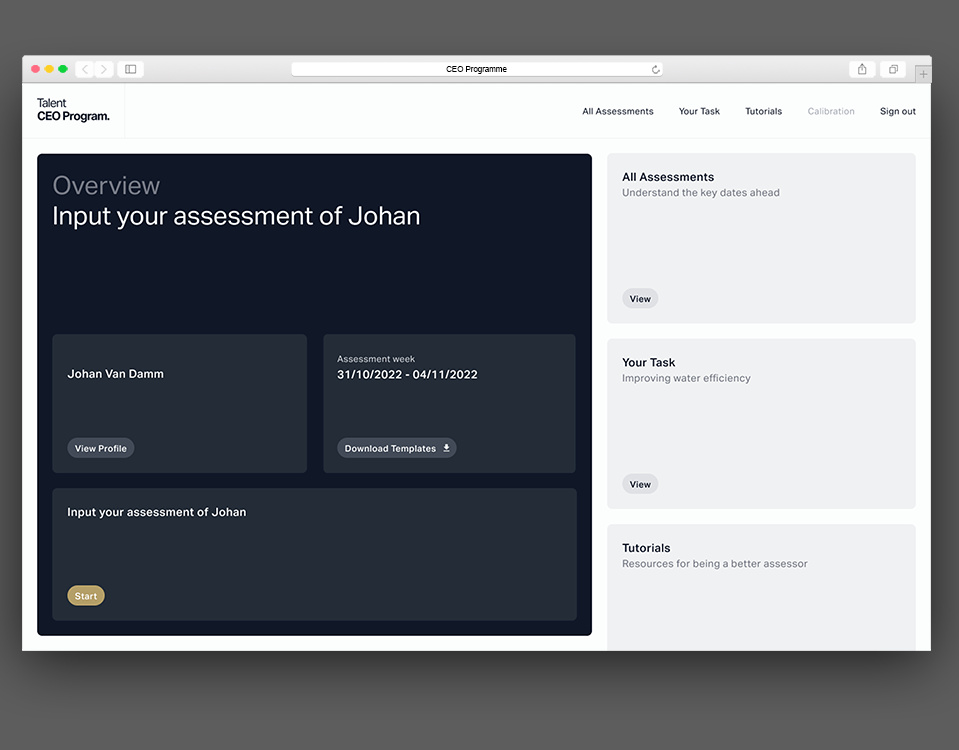Close the browser window with red button
Image resolution: width=959 pixels, height=750 pixels.
[x=35, y=69]
